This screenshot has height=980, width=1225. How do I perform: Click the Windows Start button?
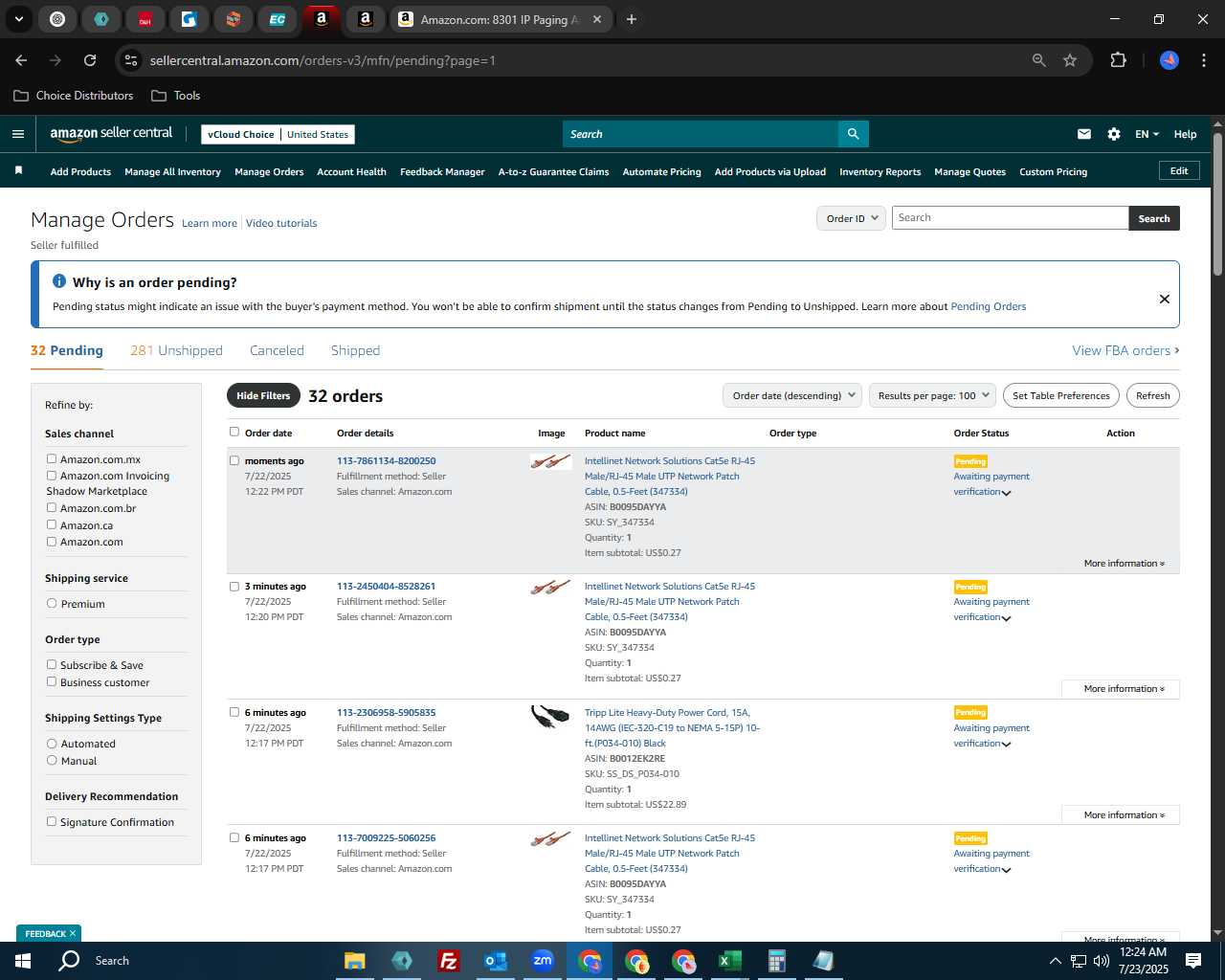tap(23, 961)
